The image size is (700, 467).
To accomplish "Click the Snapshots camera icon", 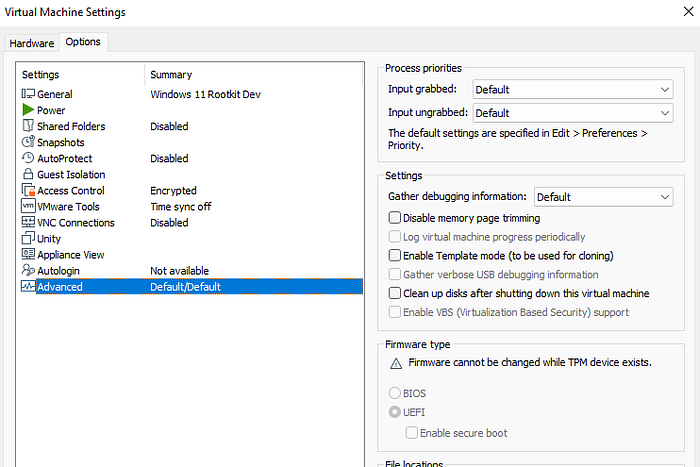I will tap(28, 142).
